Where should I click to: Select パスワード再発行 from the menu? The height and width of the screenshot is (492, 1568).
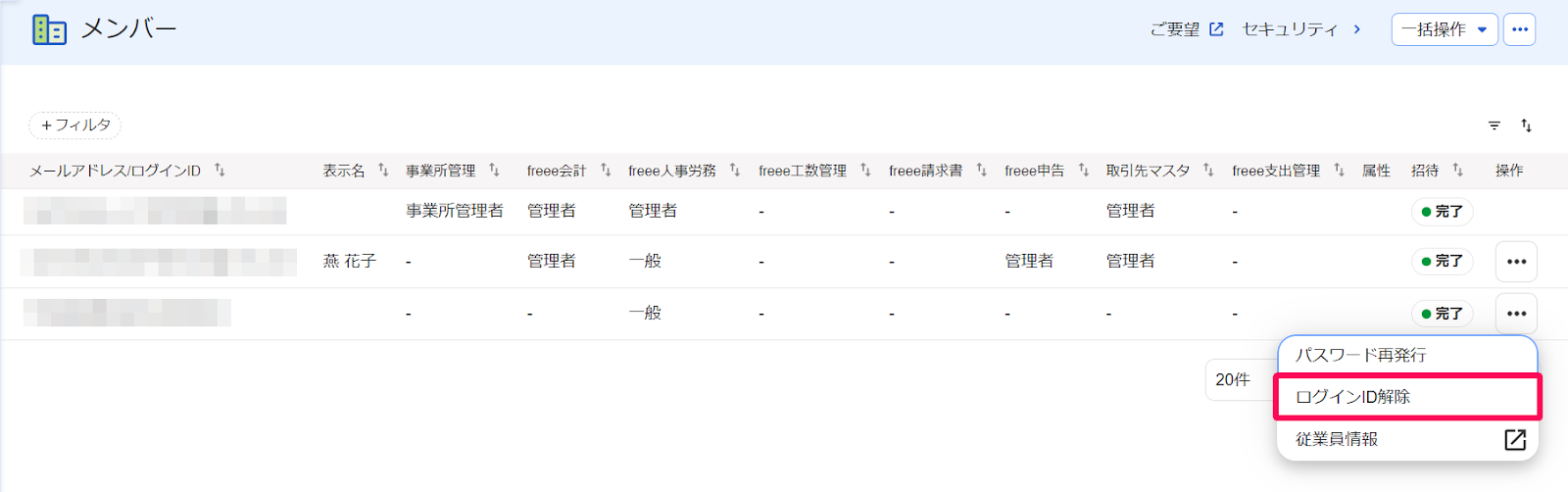(x=1407, y=355)
